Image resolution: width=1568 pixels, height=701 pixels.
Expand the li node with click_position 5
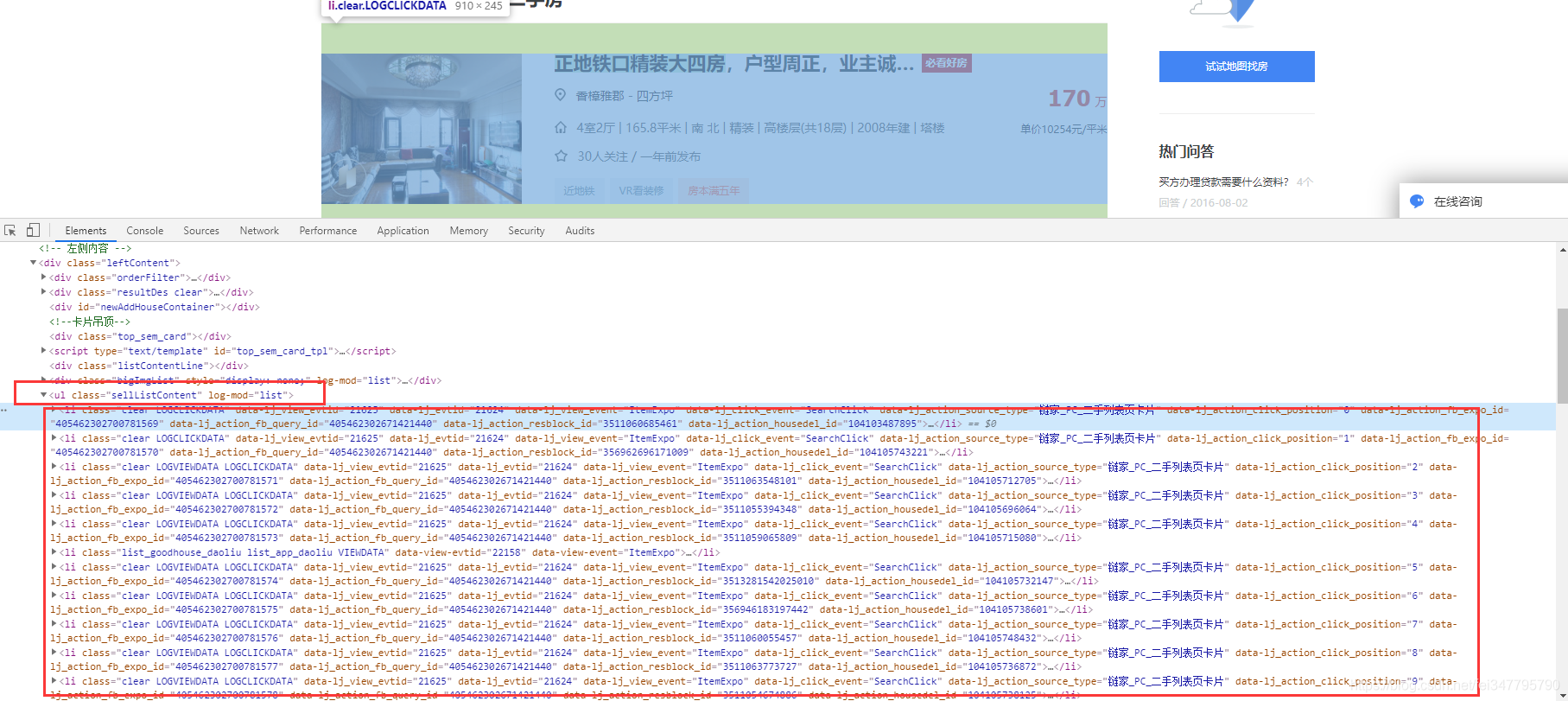(54, 567)
